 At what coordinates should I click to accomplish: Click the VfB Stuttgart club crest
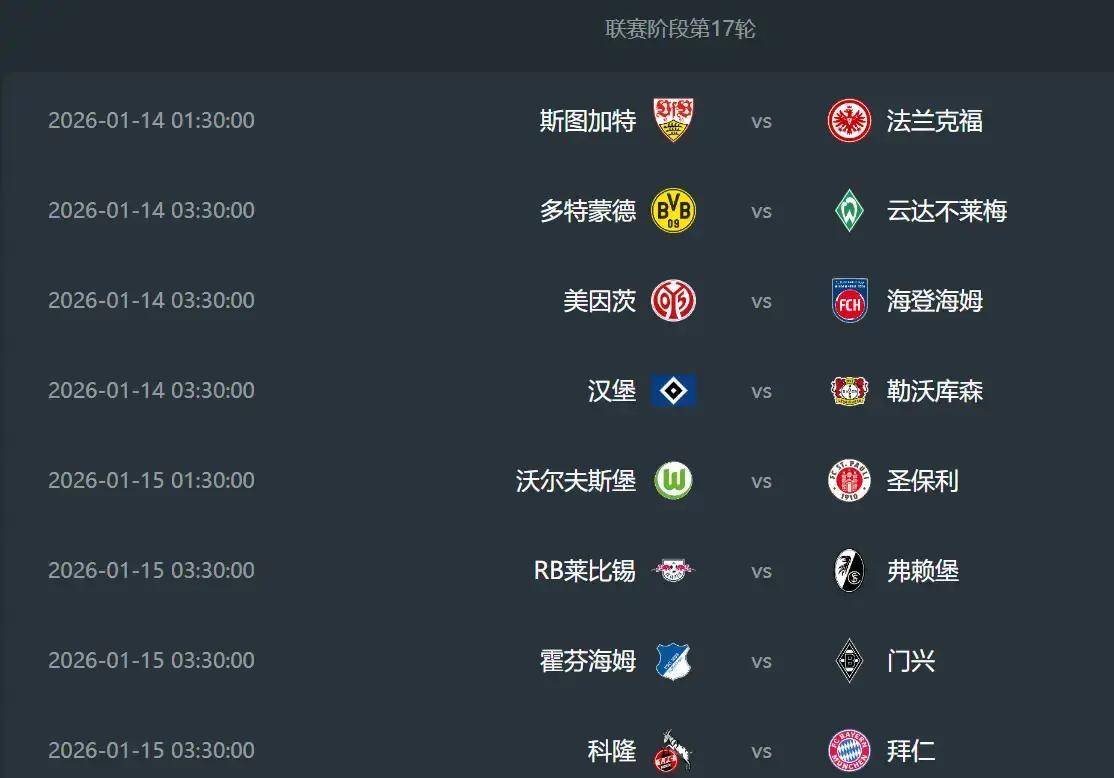point(673,120)
